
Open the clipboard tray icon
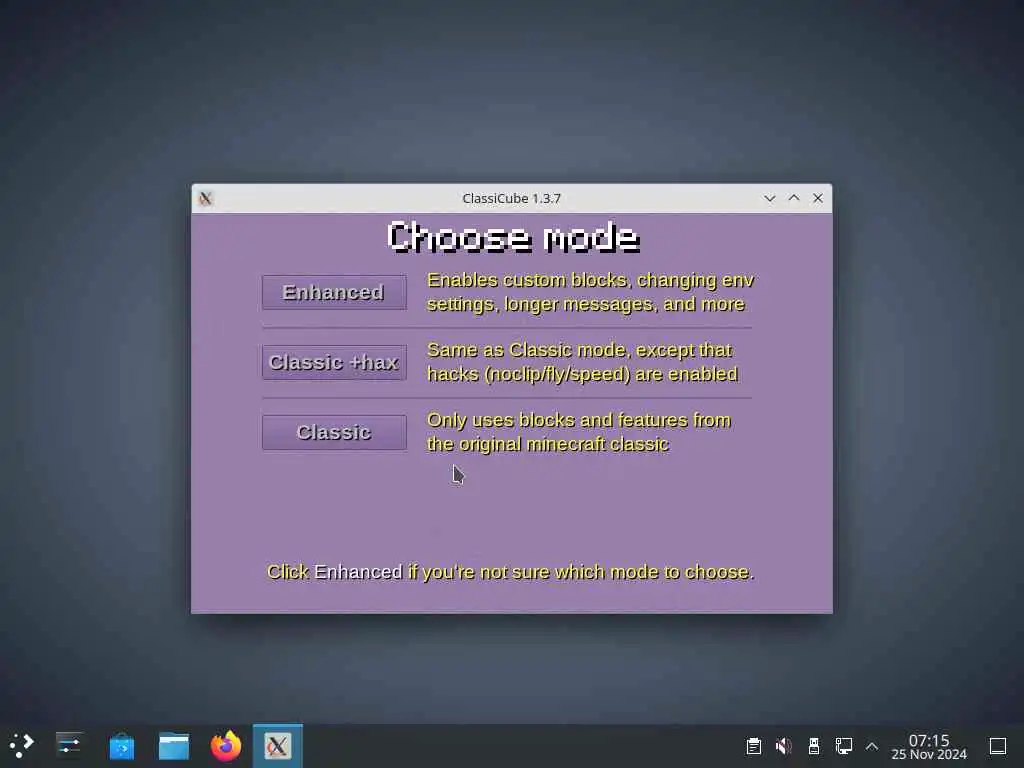click(754, 746)
